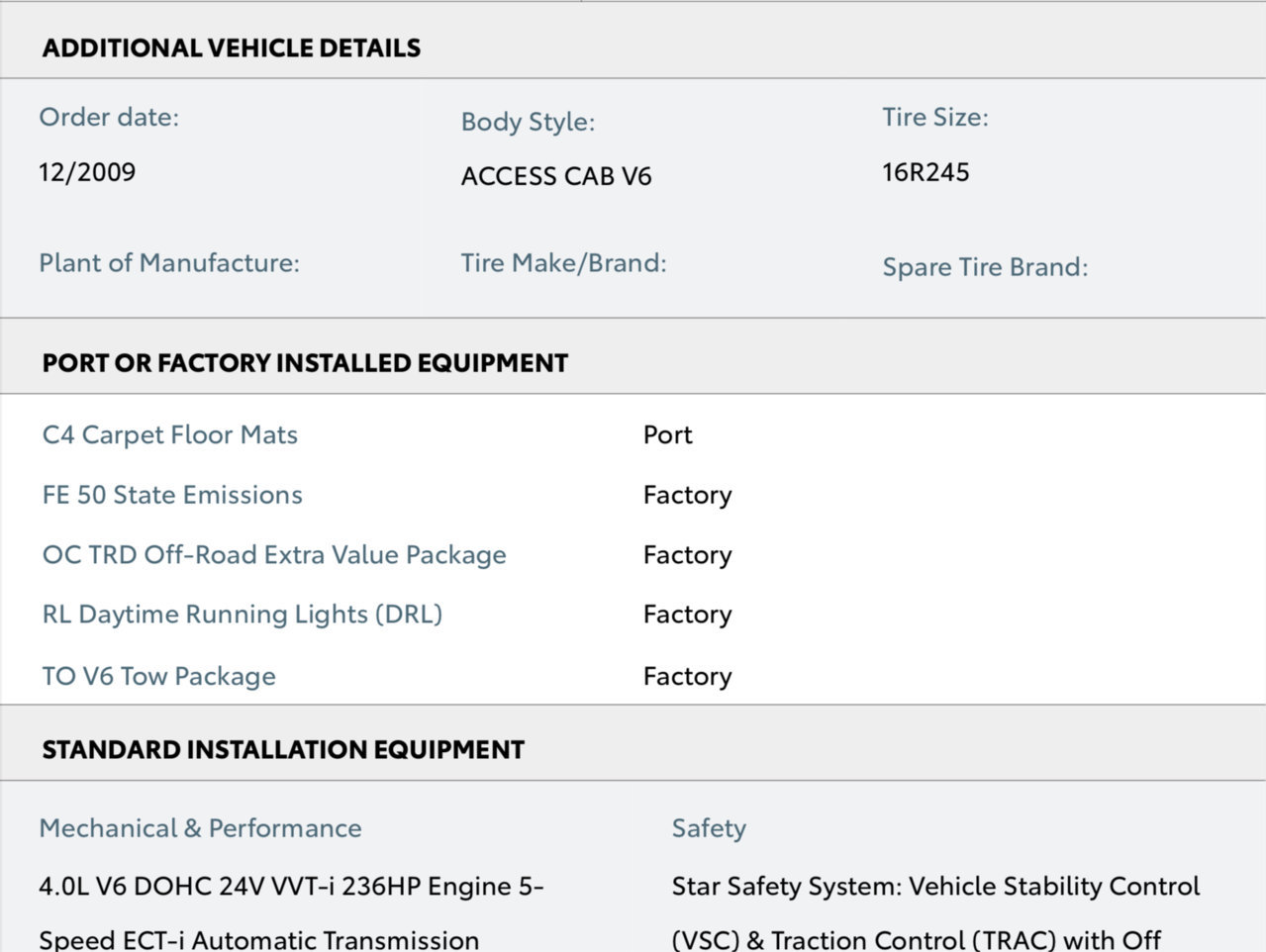Screen dimensions: 1266x952
Task: Select ACCESS CAB V6 body style text
Action: pyautogui.click(x=556, y=176)
